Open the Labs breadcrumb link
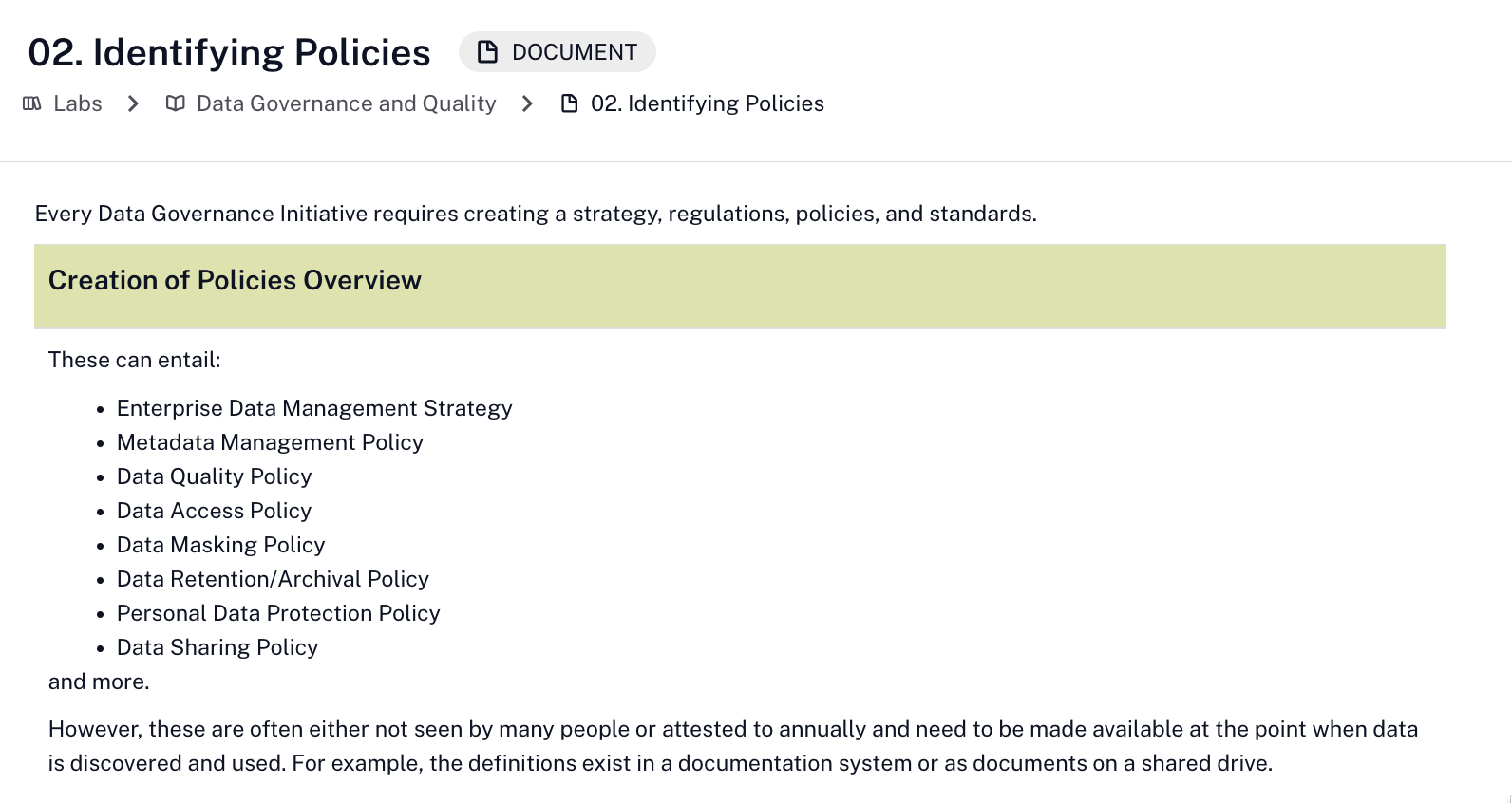 point(77,103)
